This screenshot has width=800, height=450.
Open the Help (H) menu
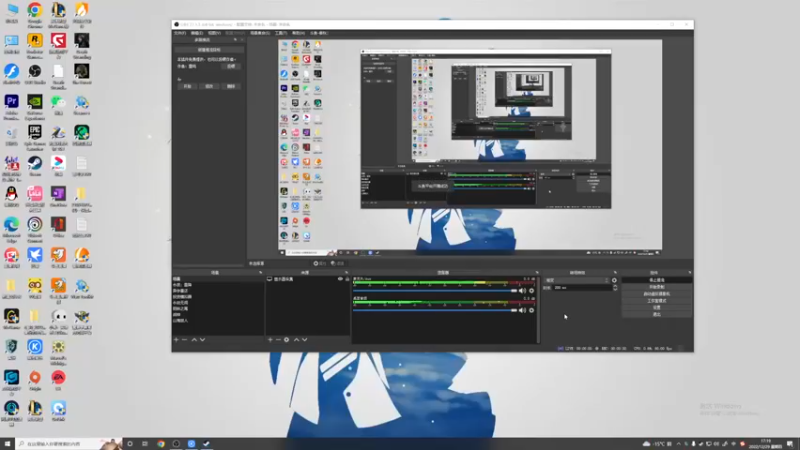(x=298, y=33)
